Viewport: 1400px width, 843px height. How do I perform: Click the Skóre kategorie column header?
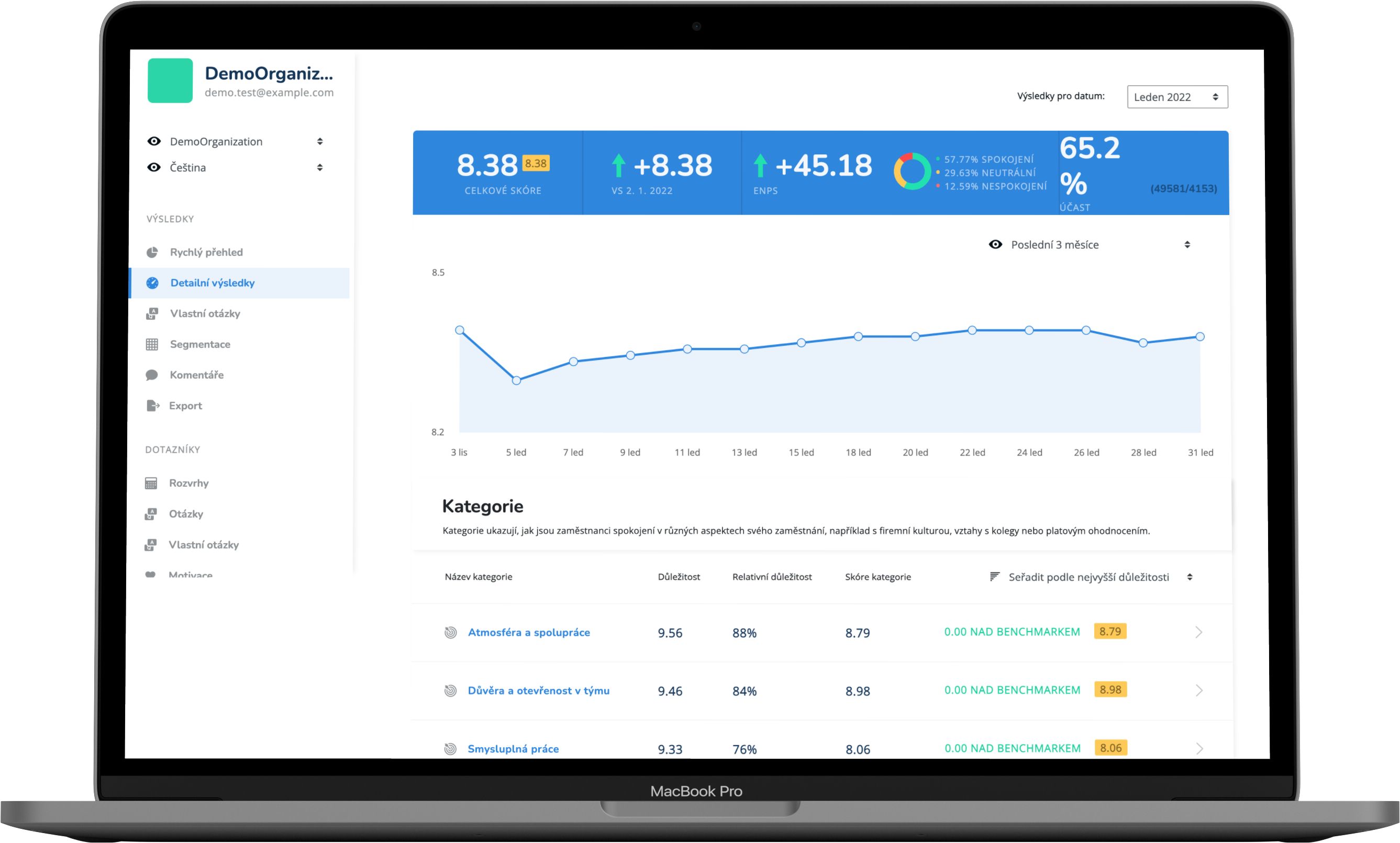pyautogui.click(x=878, y=577)
